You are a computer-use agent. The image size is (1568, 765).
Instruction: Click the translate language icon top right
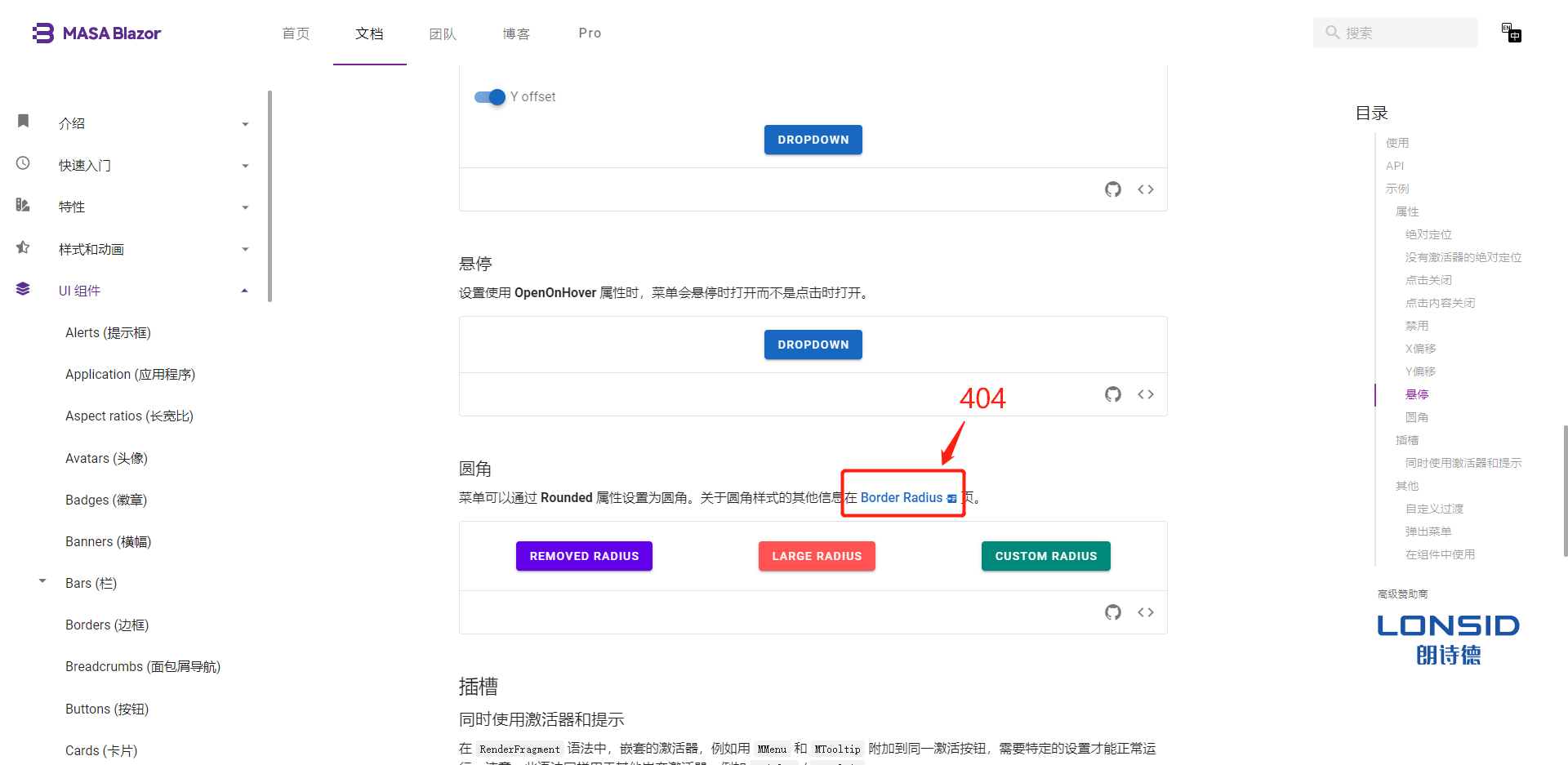1512,33
